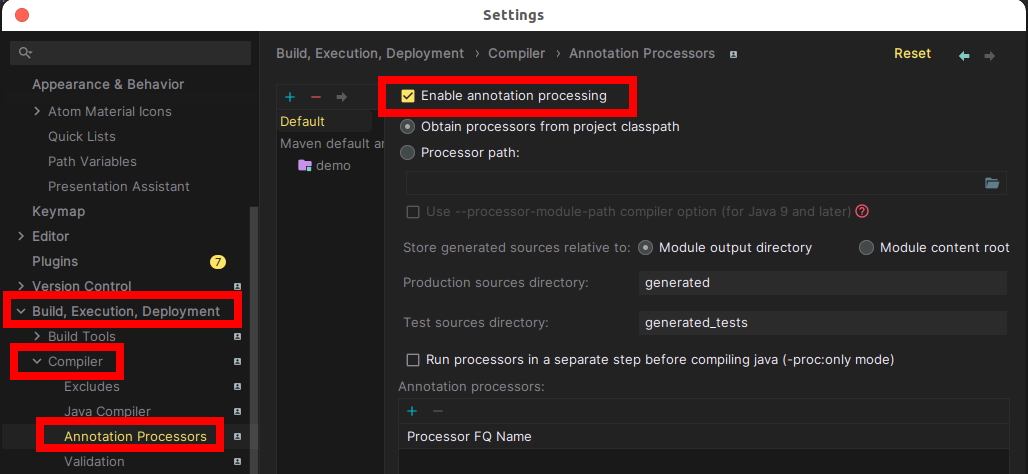Click the red help question mark icon
This screenshot has height=474, width=1028.
[862, 211]
